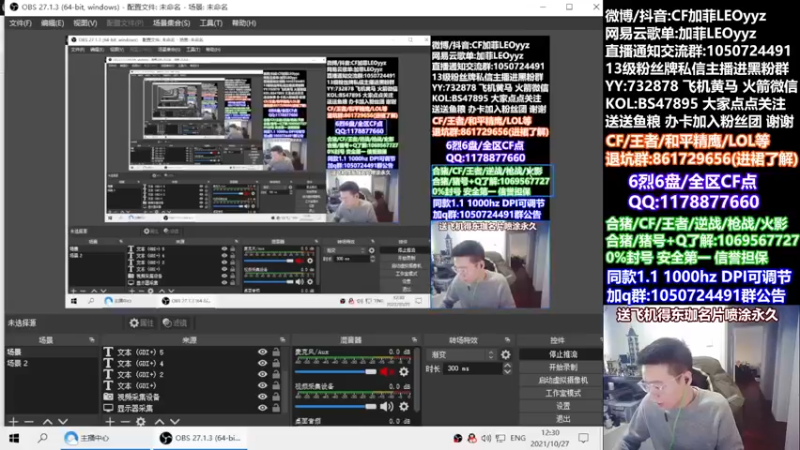Toggle visibility of 文本 (GDI+) 5 source
Image resolution: width=800 pixels, height=450 pixels.
[262, 352]
